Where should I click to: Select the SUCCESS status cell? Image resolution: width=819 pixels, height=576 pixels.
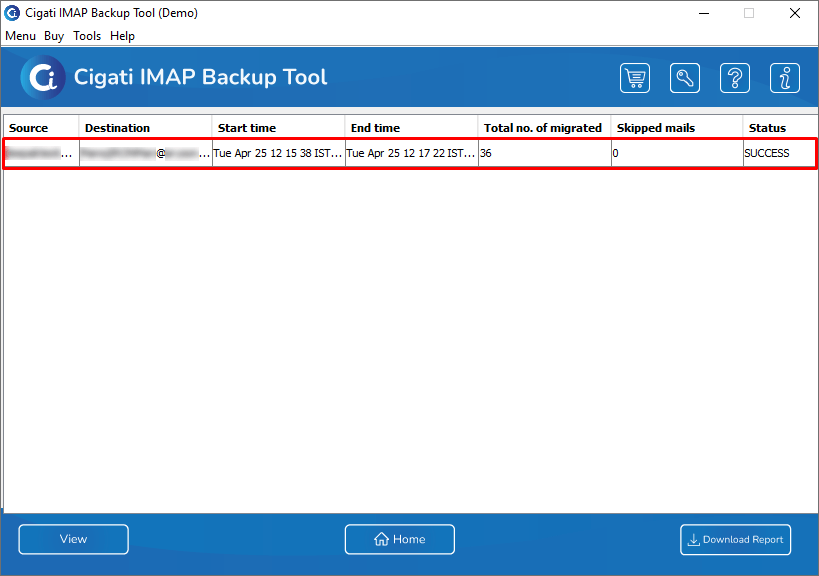[x=779, y=154]
